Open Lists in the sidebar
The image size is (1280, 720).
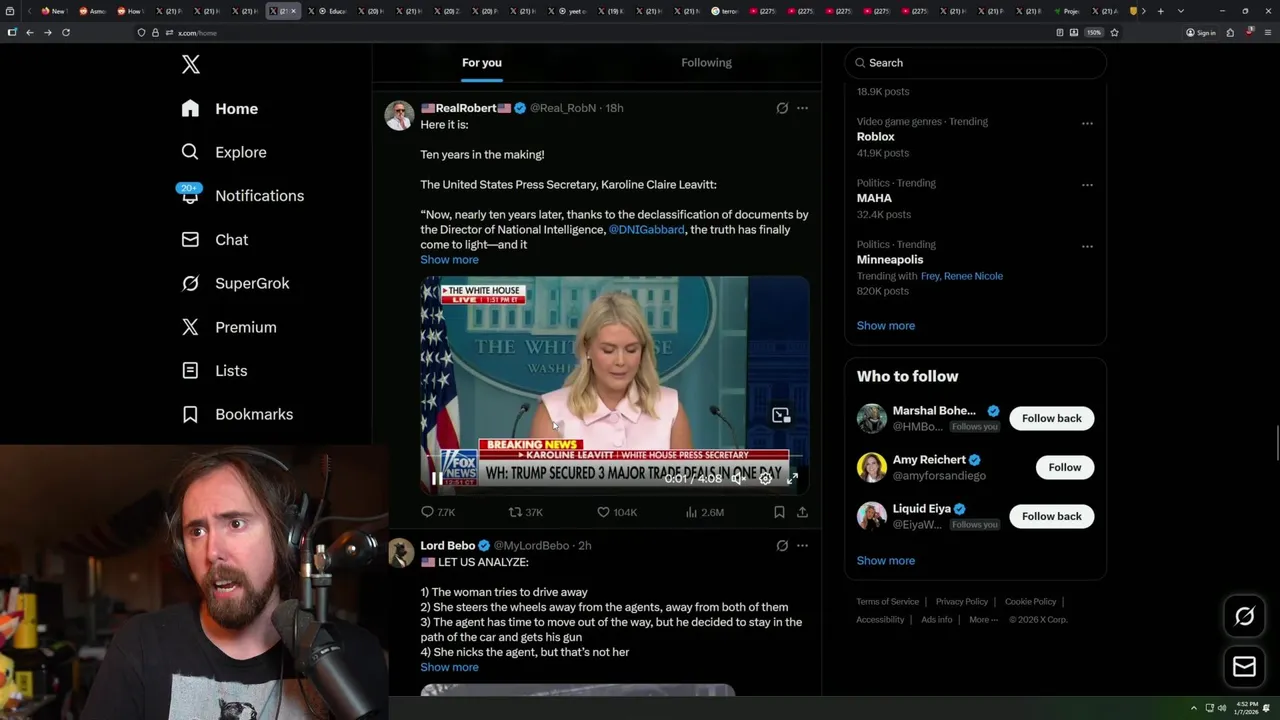[215, 371]
